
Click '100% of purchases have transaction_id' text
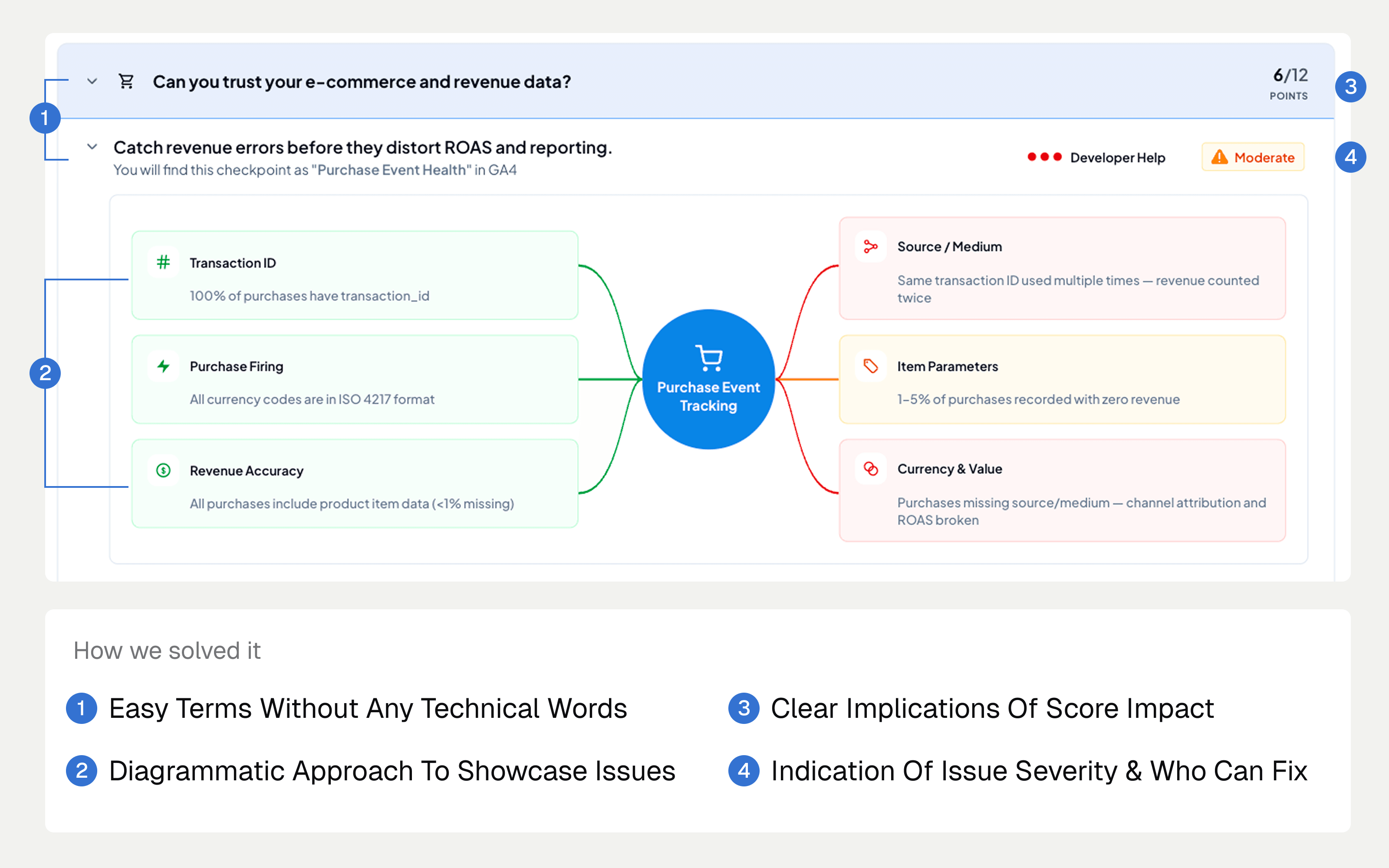309,296
